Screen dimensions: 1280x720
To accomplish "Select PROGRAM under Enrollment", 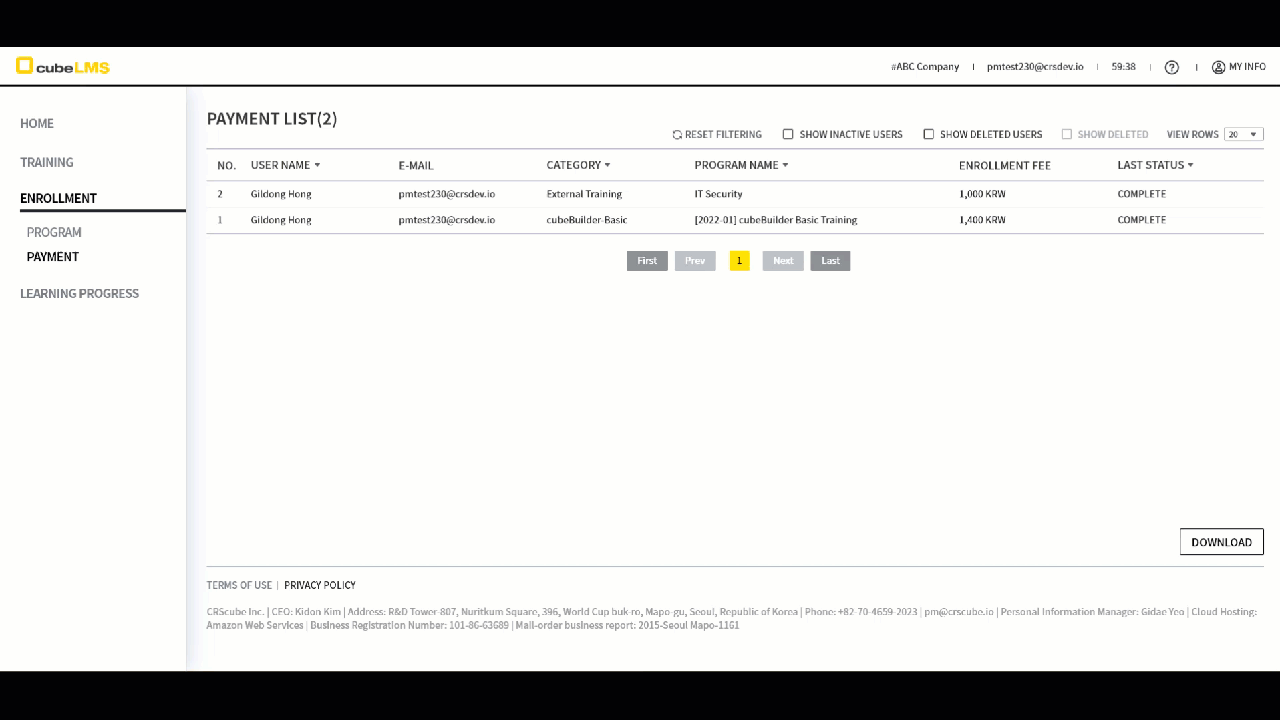I will (x=54, y=232).
